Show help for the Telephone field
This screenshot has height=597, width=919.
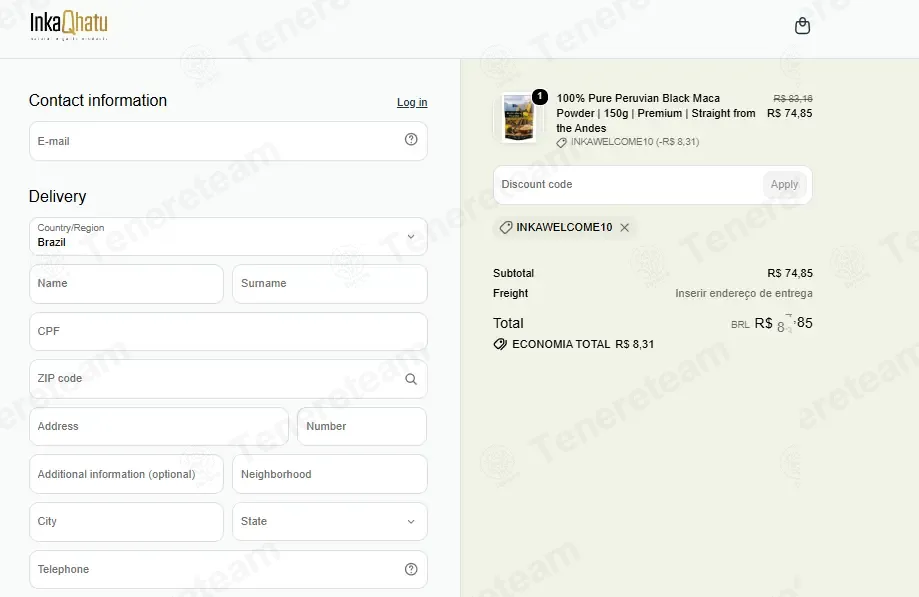411,569
